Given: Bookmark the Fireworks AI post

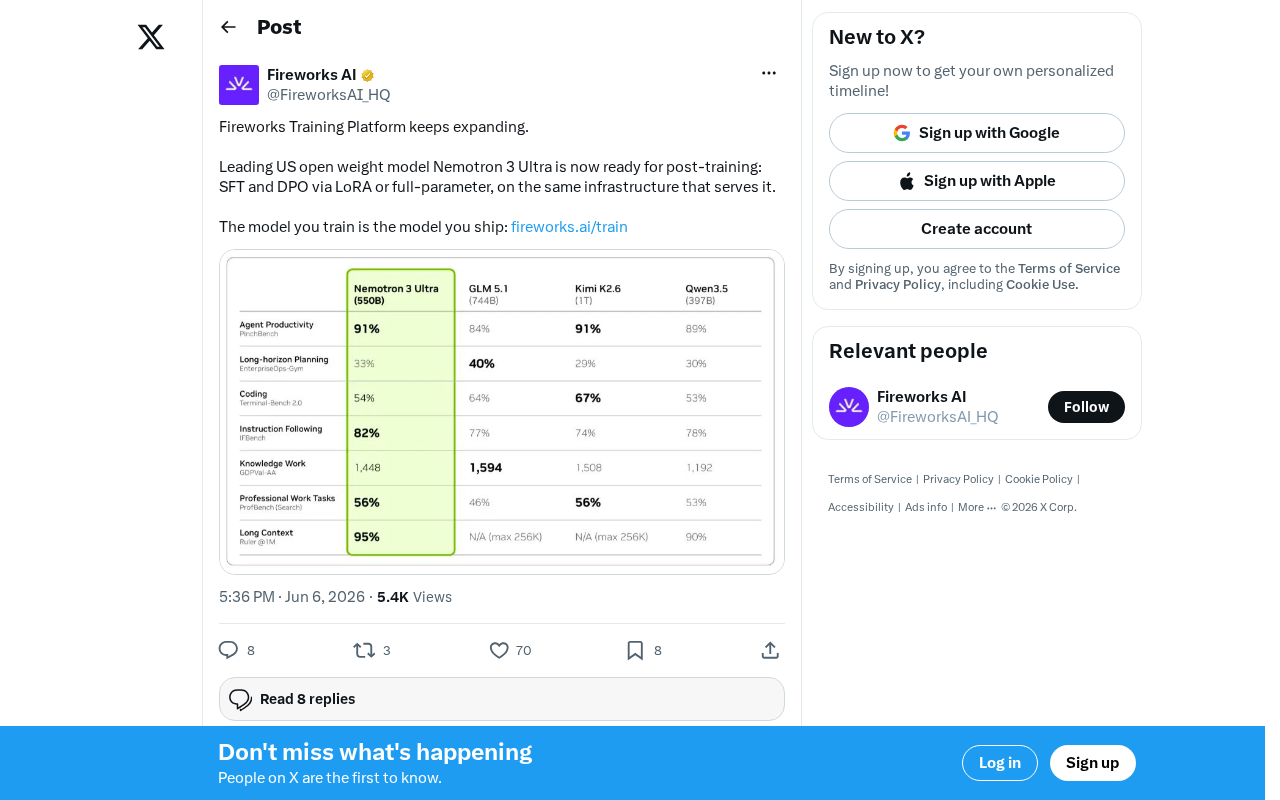Looking at the screenshot, I should 635,650.
